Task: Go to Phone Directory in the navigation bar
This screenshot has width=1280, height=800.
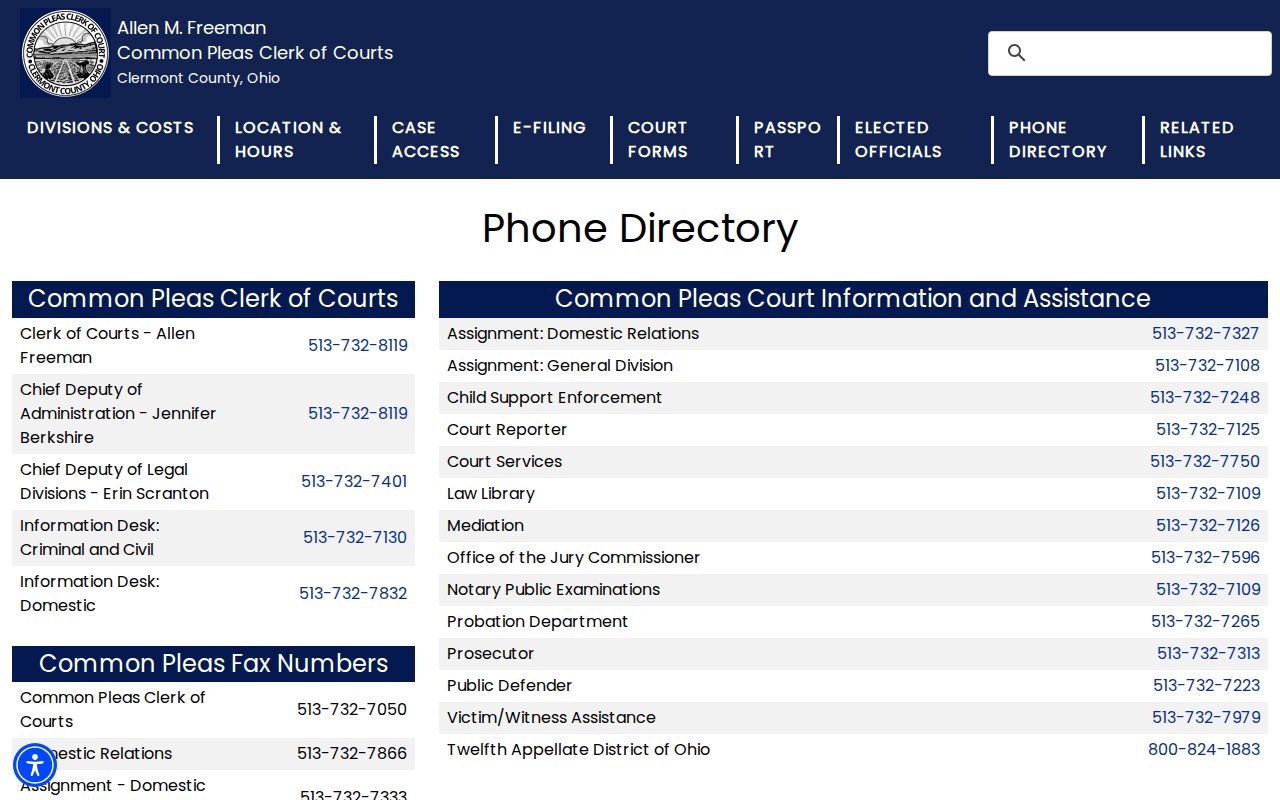Action: point(1057,140)
